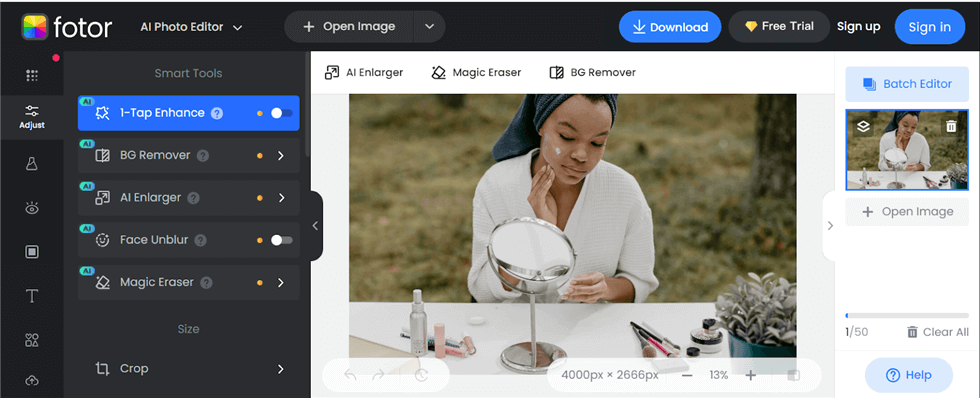Collapse the right image panel arrow
The height and width of the screenshot is (398, 980).
830,226
